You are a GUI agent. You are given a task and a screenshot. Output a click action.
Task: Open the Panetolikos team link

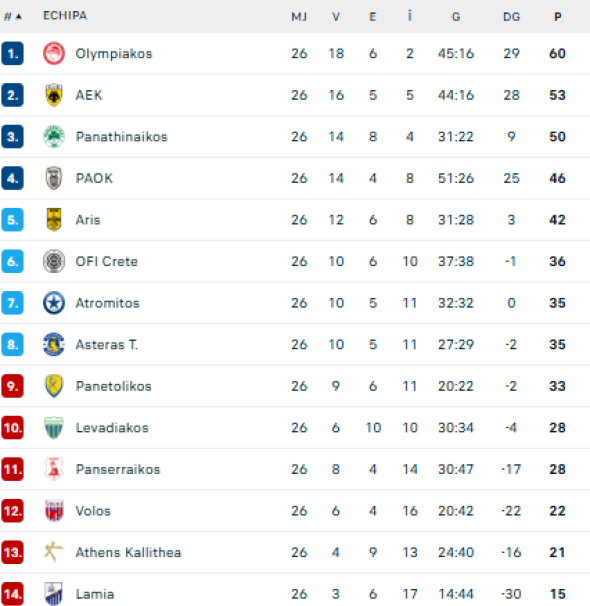point(113,386)
